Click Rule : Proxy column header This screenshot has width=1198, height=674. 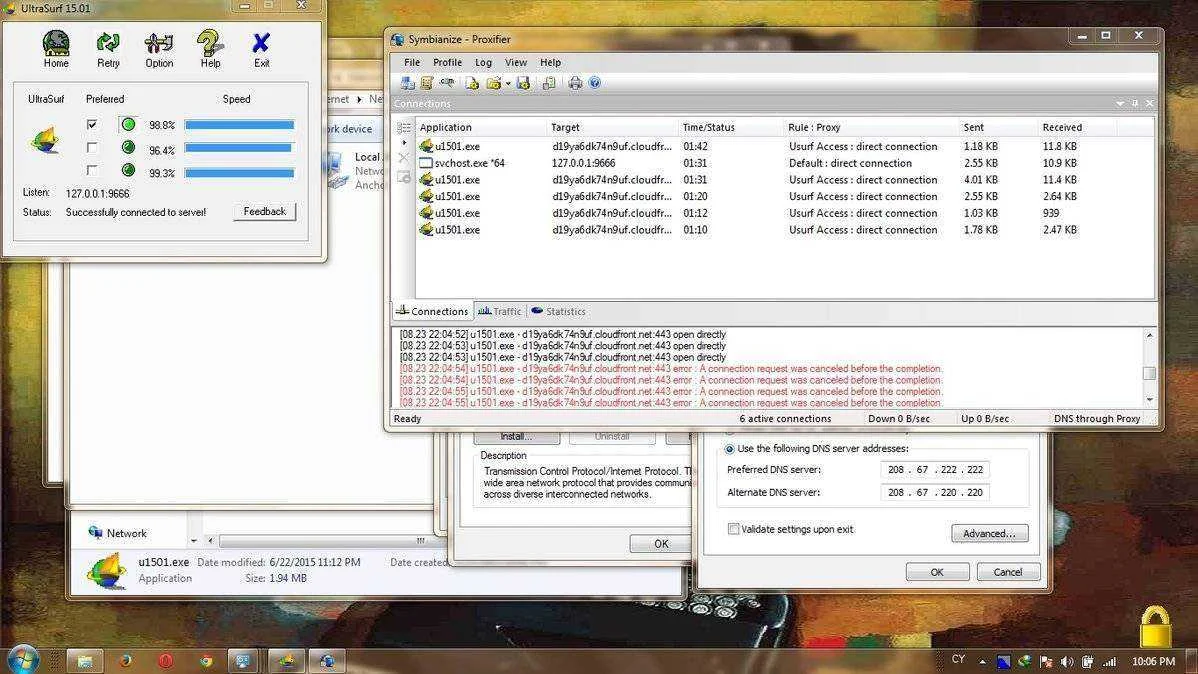coord(871,128)
